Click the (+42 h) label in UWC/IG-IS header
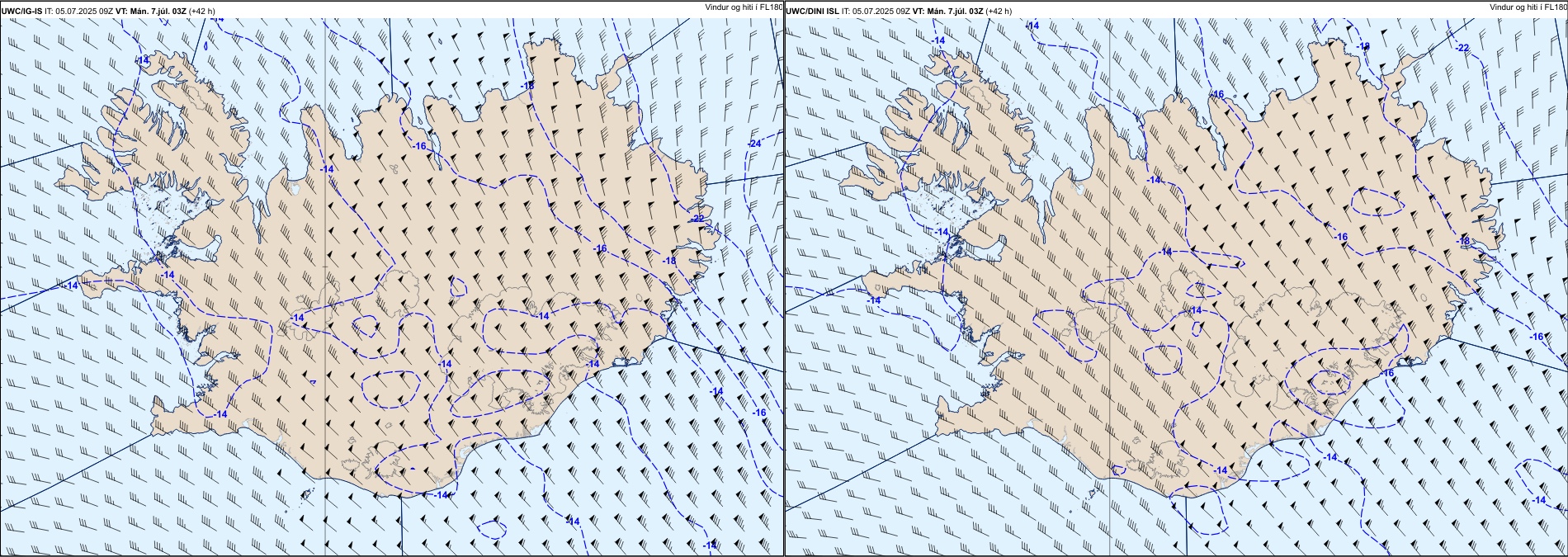Screen dimensions: 1568x557 (202, 12)
